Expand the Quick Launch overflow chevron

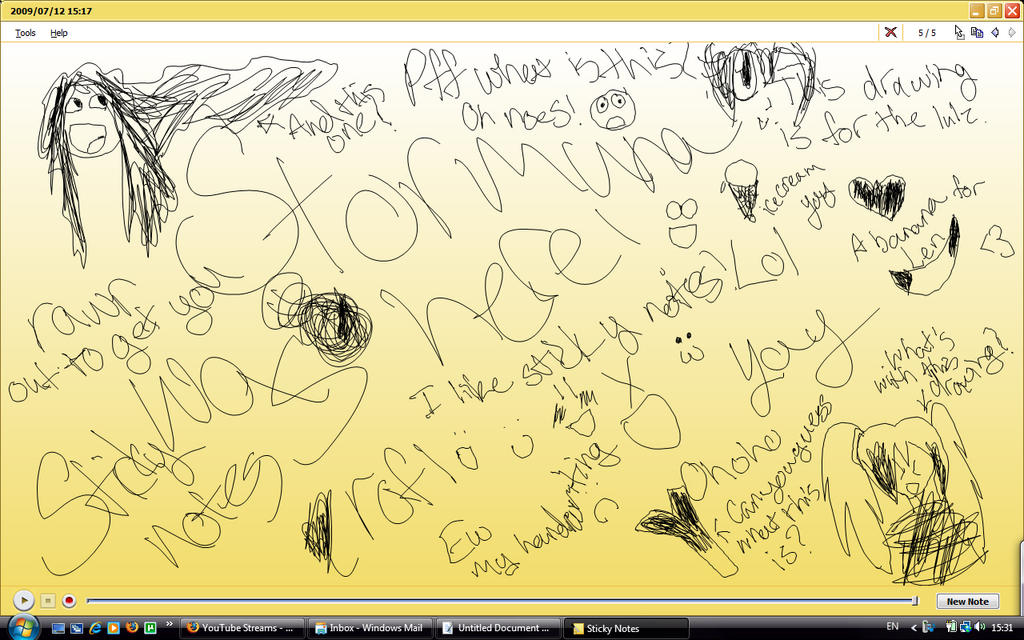(x=169, y=624)
